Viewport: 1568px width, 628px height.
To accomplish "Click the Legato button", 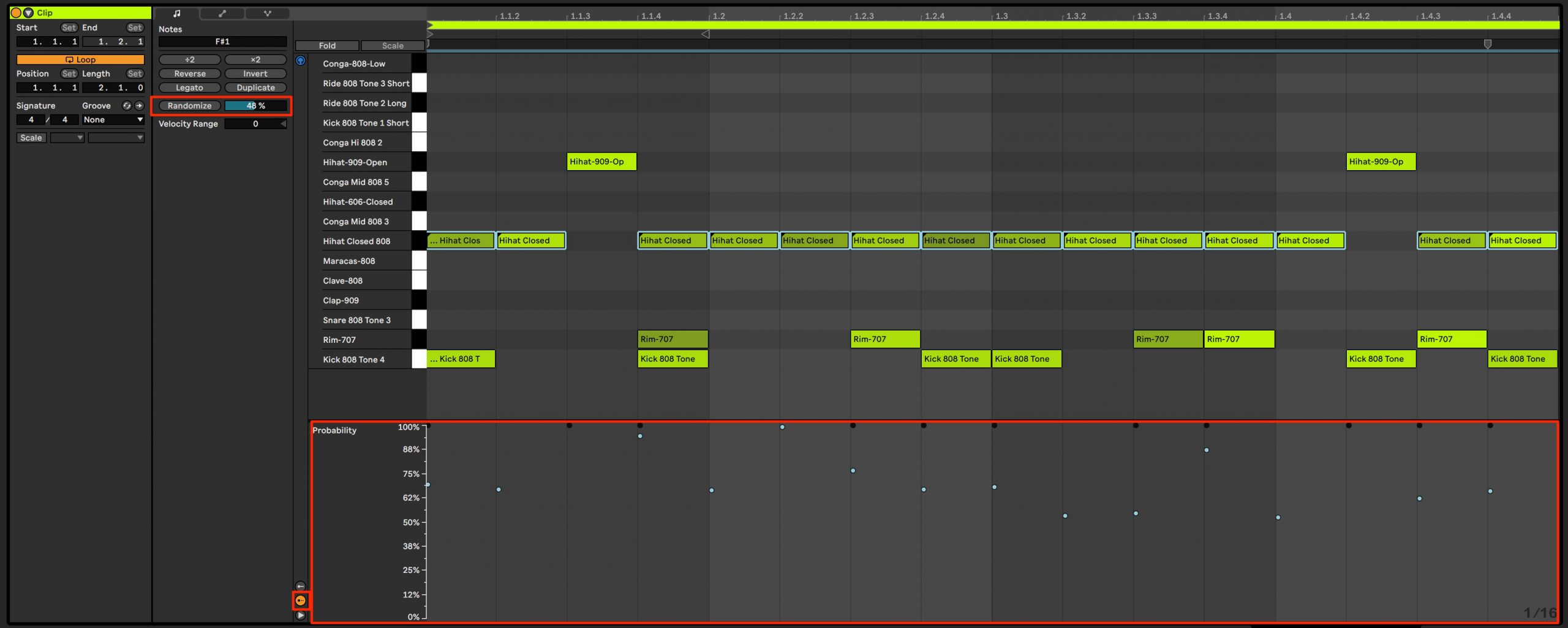I will click(x=190, y=88).
